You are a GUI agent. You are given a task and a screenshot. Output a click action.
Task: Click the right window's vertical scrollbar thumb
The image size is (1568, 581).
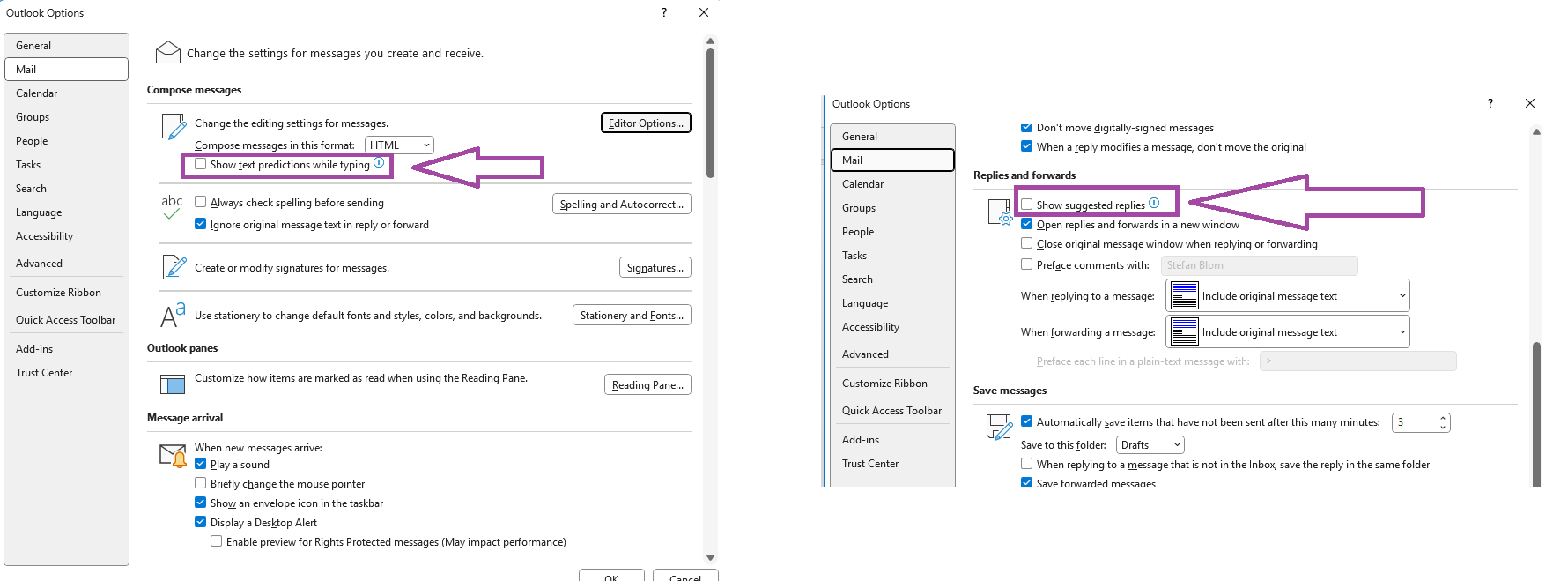pyautogui.click(x=1537, y=414)
